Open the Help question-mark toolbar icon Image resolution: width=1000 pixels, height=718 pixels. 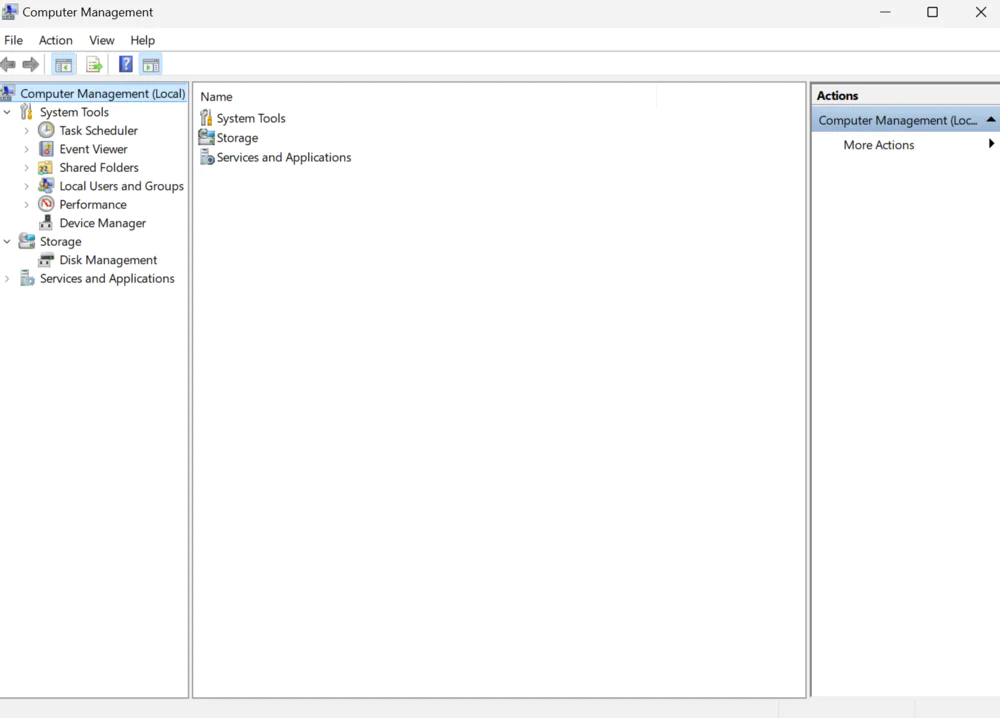(x=126, y=64)
